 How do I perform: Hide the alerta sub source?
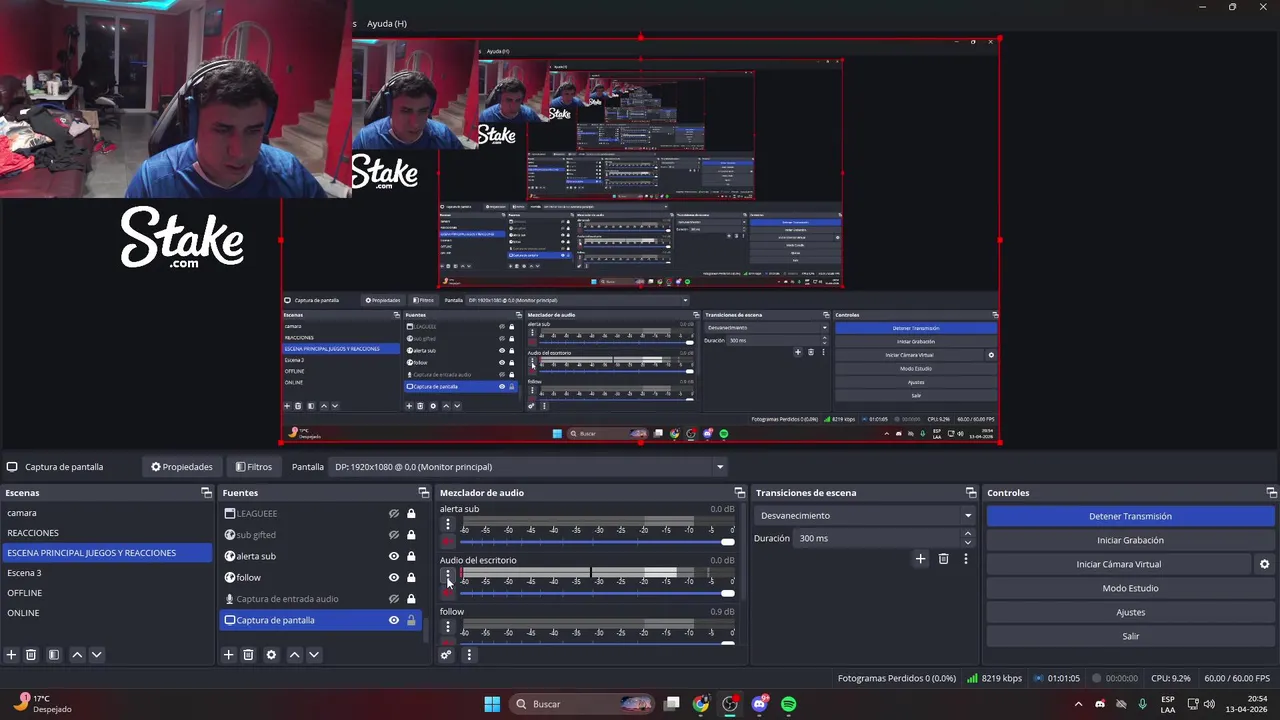pyautogui.click(x=394, y=556)
